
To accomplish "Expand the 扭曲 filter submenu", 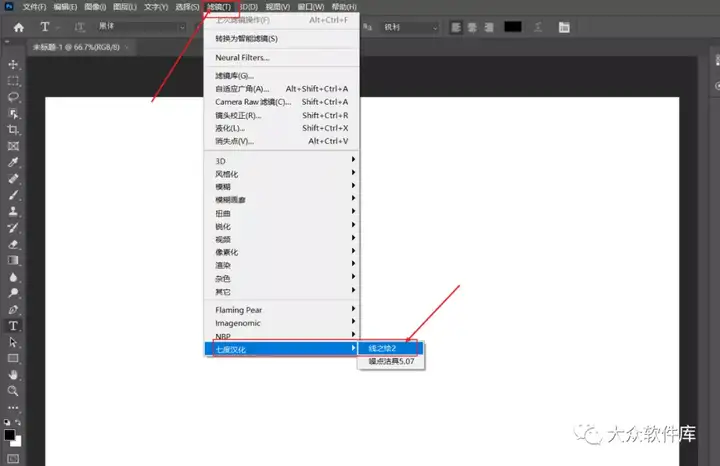I will point(281,213).
